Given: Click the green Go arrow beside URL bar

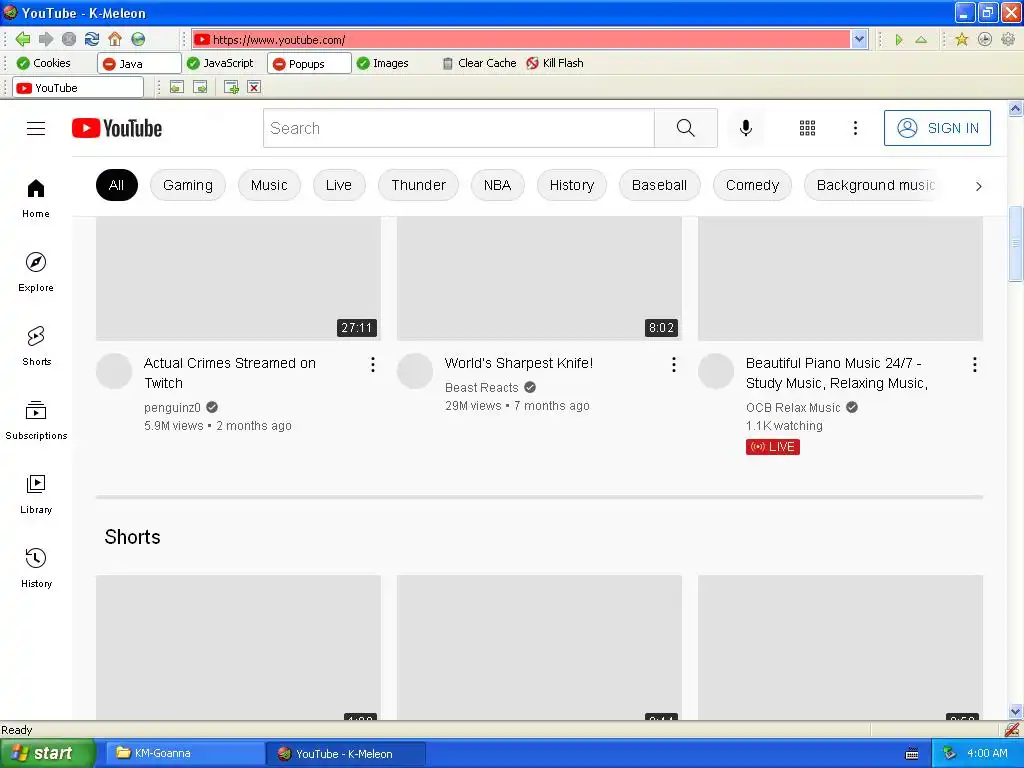Looking at the screenshot, I should 899,40.
